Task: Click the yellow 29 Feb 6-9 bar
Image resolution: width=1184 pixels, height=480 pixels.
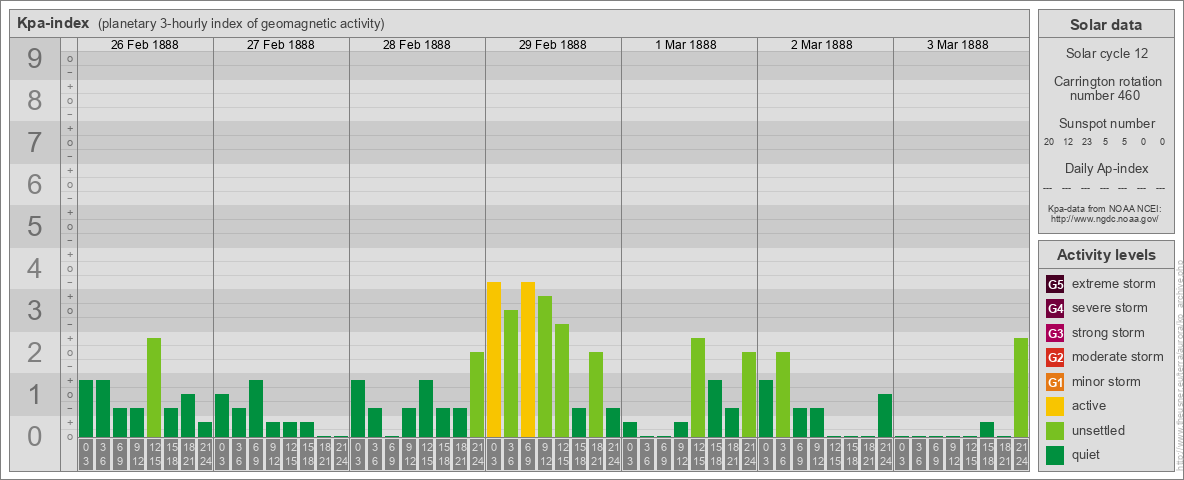Action: click(528, 359)
